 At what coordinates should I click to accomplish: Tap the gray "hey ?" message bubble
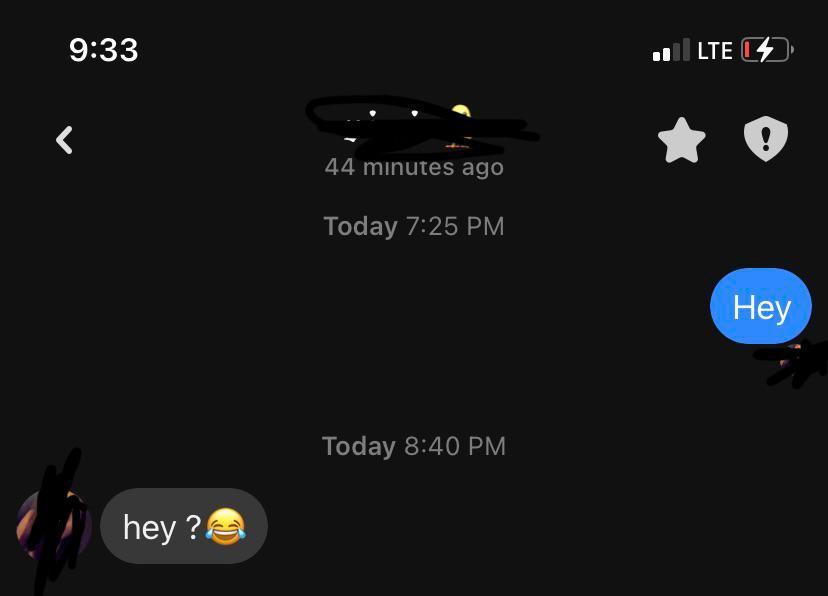(x=184, y=526)
